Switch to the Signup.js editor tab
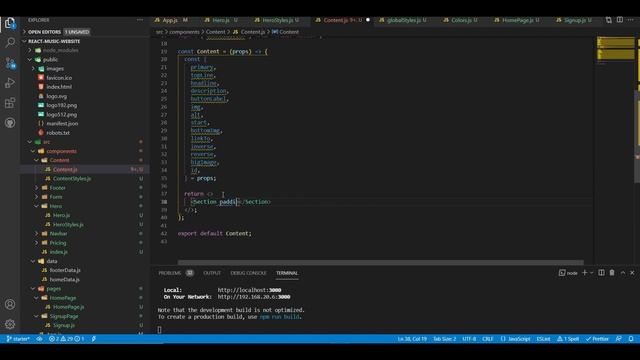 click(x=574, y=20)
